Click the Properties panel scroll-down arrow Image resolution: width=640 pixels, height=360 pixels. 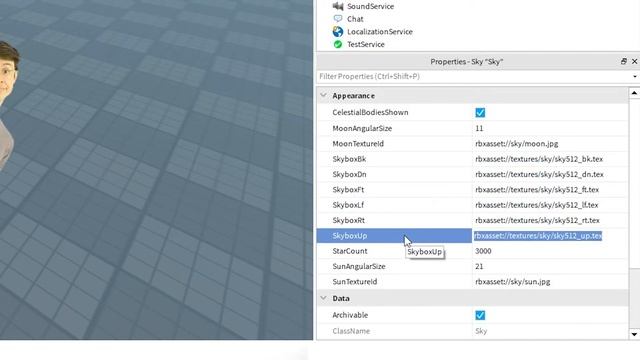click(634, 334)
